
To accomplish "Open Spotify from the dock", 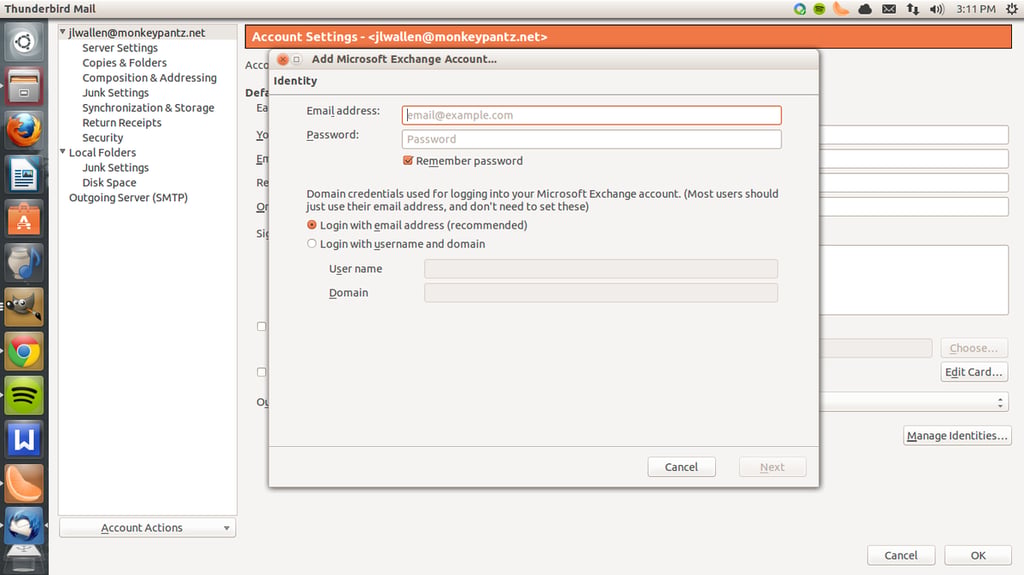I will (x=24, y=395).
